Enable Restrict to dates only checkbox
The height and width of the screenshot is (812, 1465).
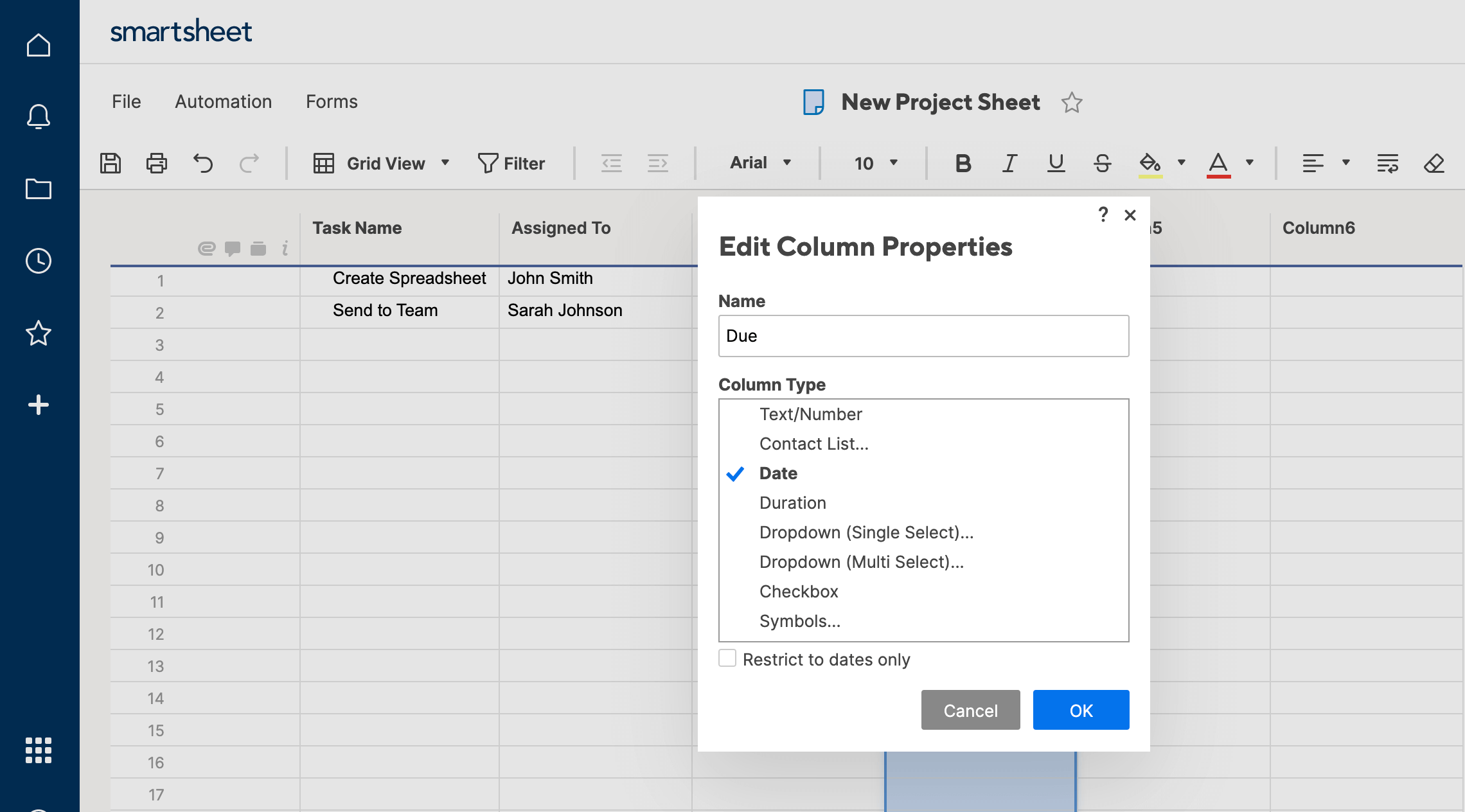(x=727, y=658)
